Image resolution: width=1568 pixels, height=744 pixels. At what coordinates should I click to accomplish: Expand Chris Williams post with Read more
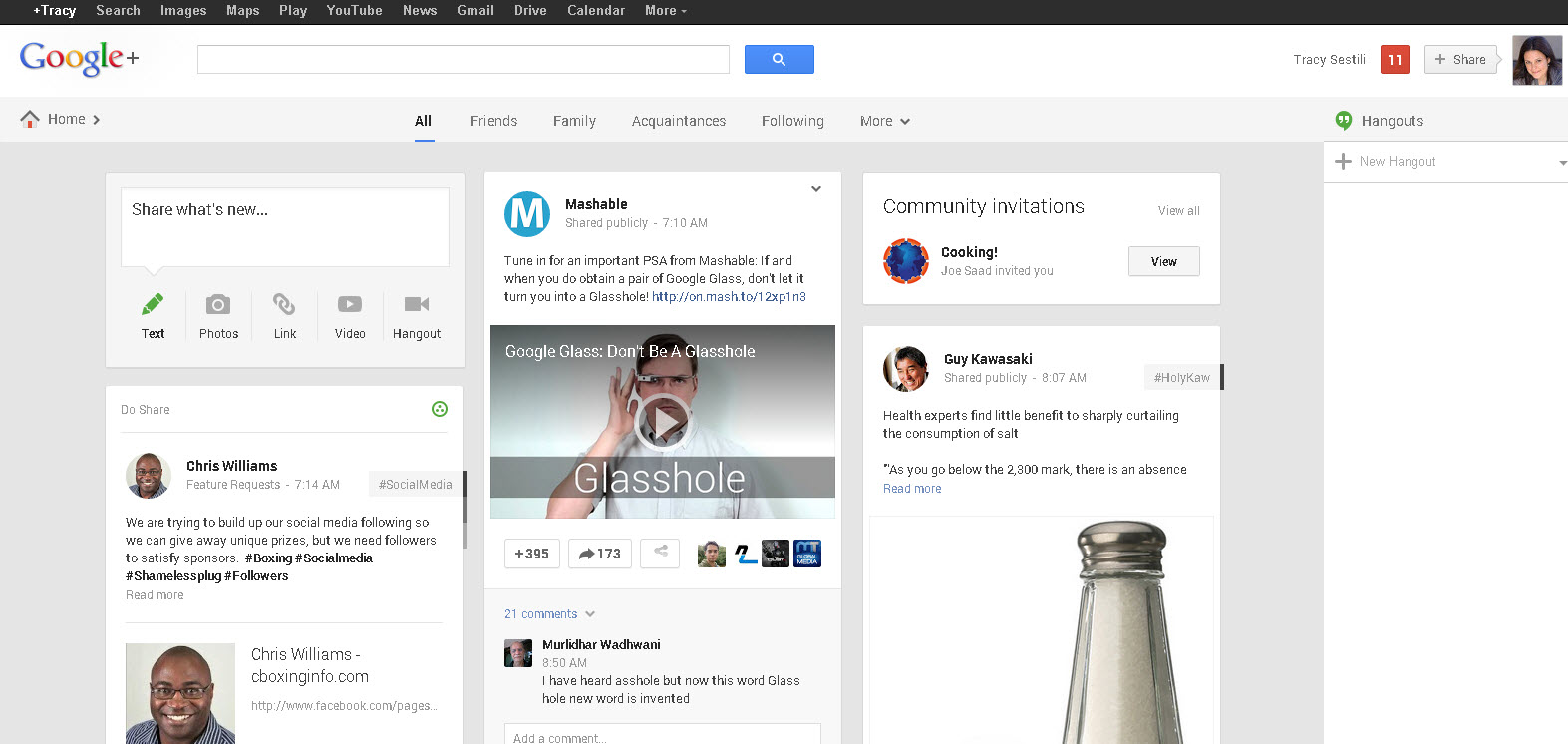[155, 595]
